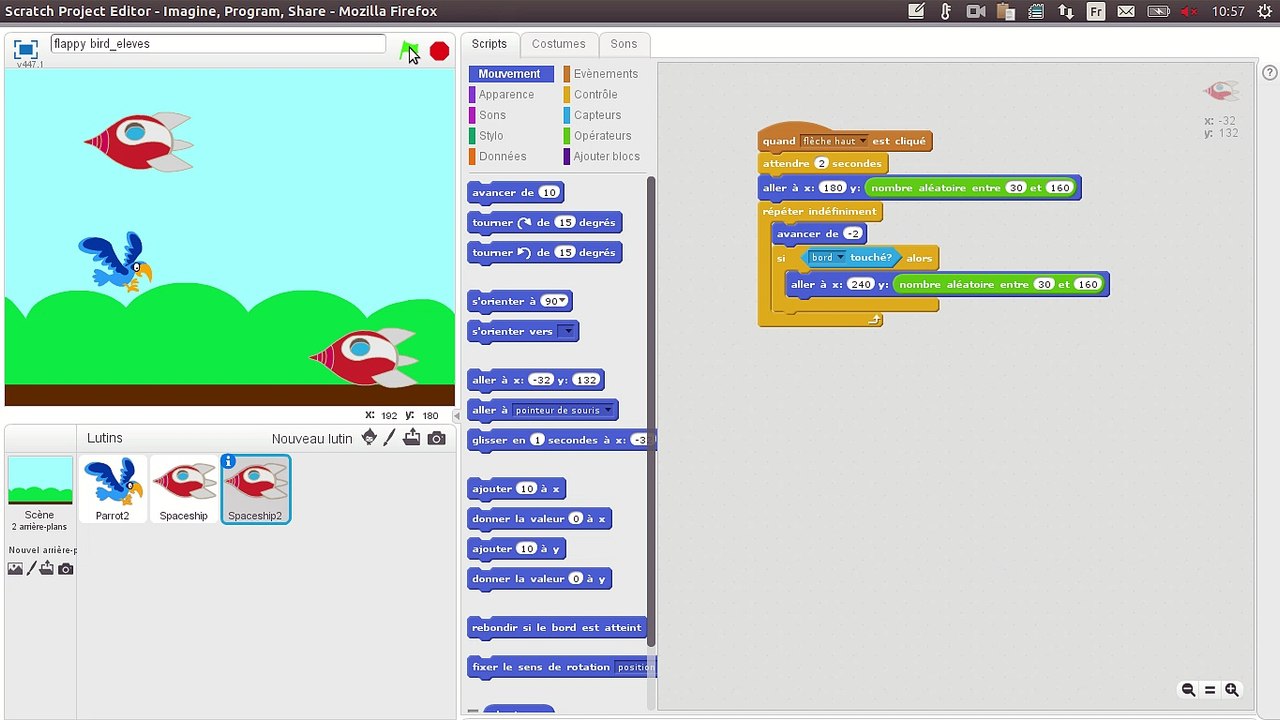
Task: Zoom out the scripts area
Action: 1188,690
